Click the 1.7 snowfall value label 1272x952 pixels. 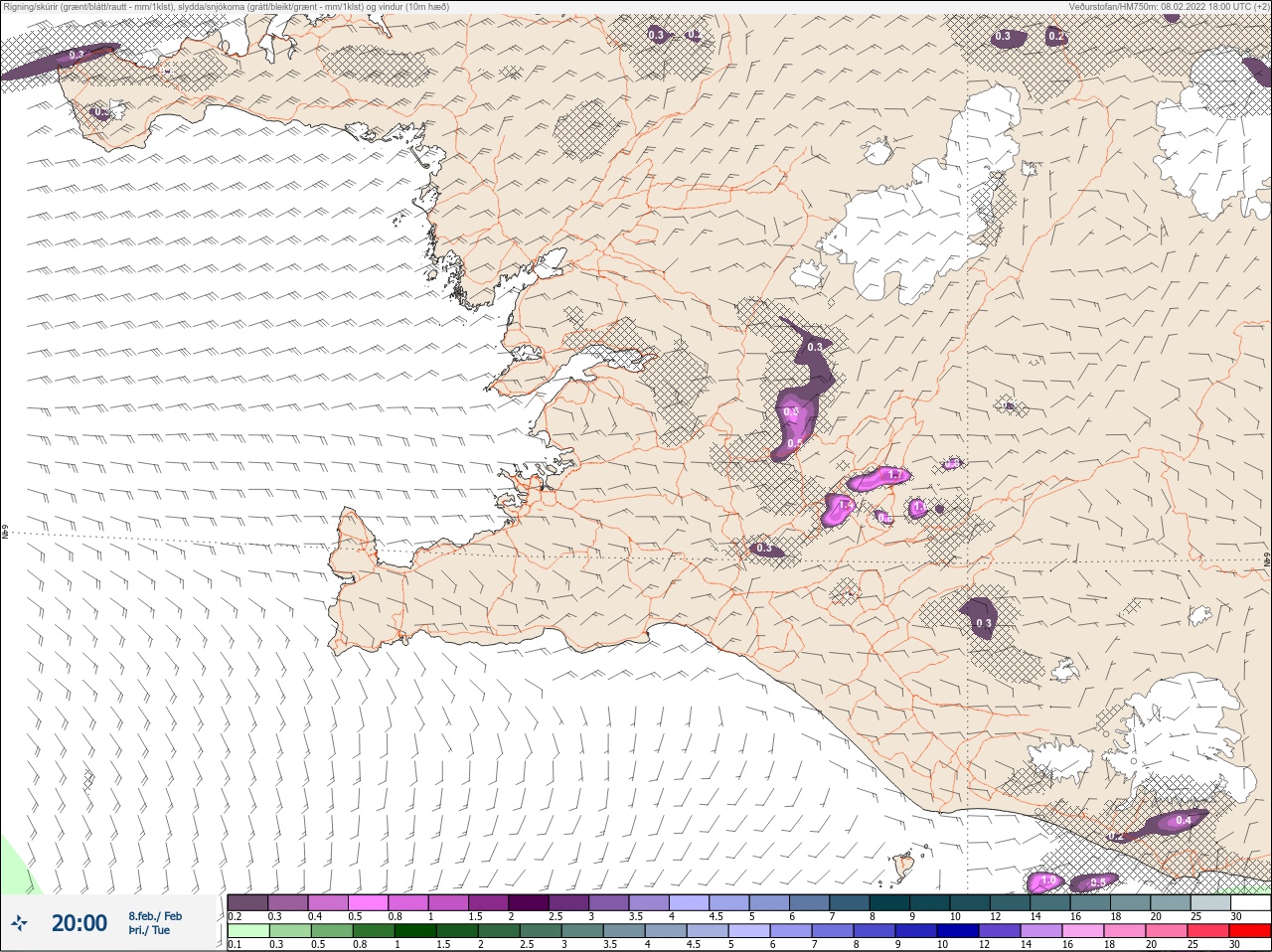894,476
